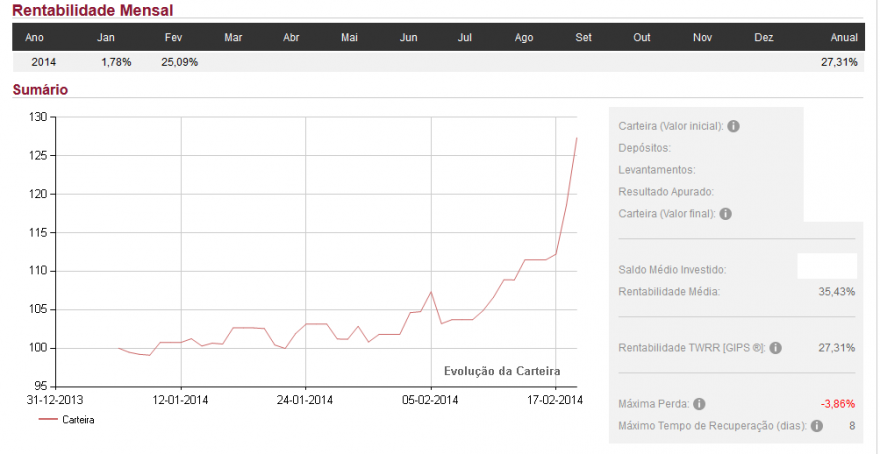The width and height of the screenshot is (880, 454).
Task: Click the Saldo Médio Investido label
Action: 672,270
